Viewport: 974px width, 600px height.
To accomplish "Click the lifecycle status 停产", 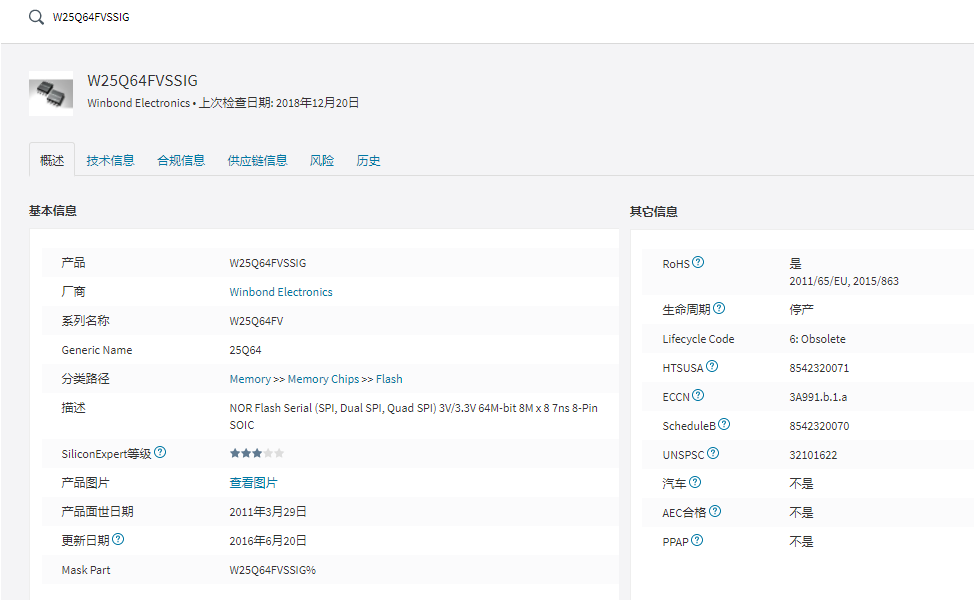I will click(x=801, y=309).
